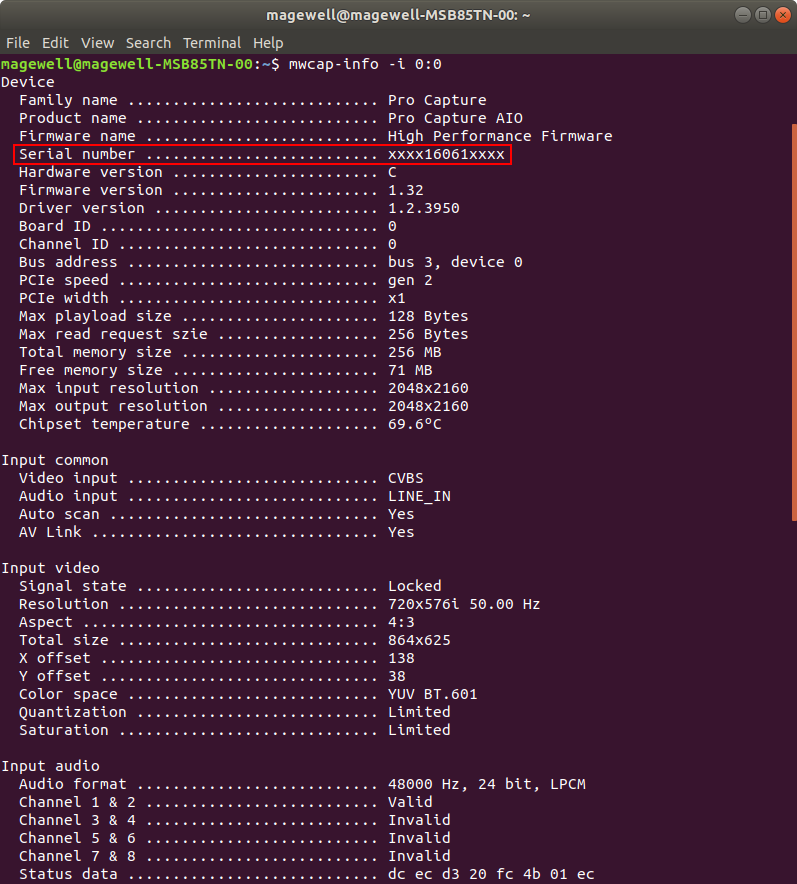Click the Input audio section heading
797x884 pixels.
tap(50, 767)
